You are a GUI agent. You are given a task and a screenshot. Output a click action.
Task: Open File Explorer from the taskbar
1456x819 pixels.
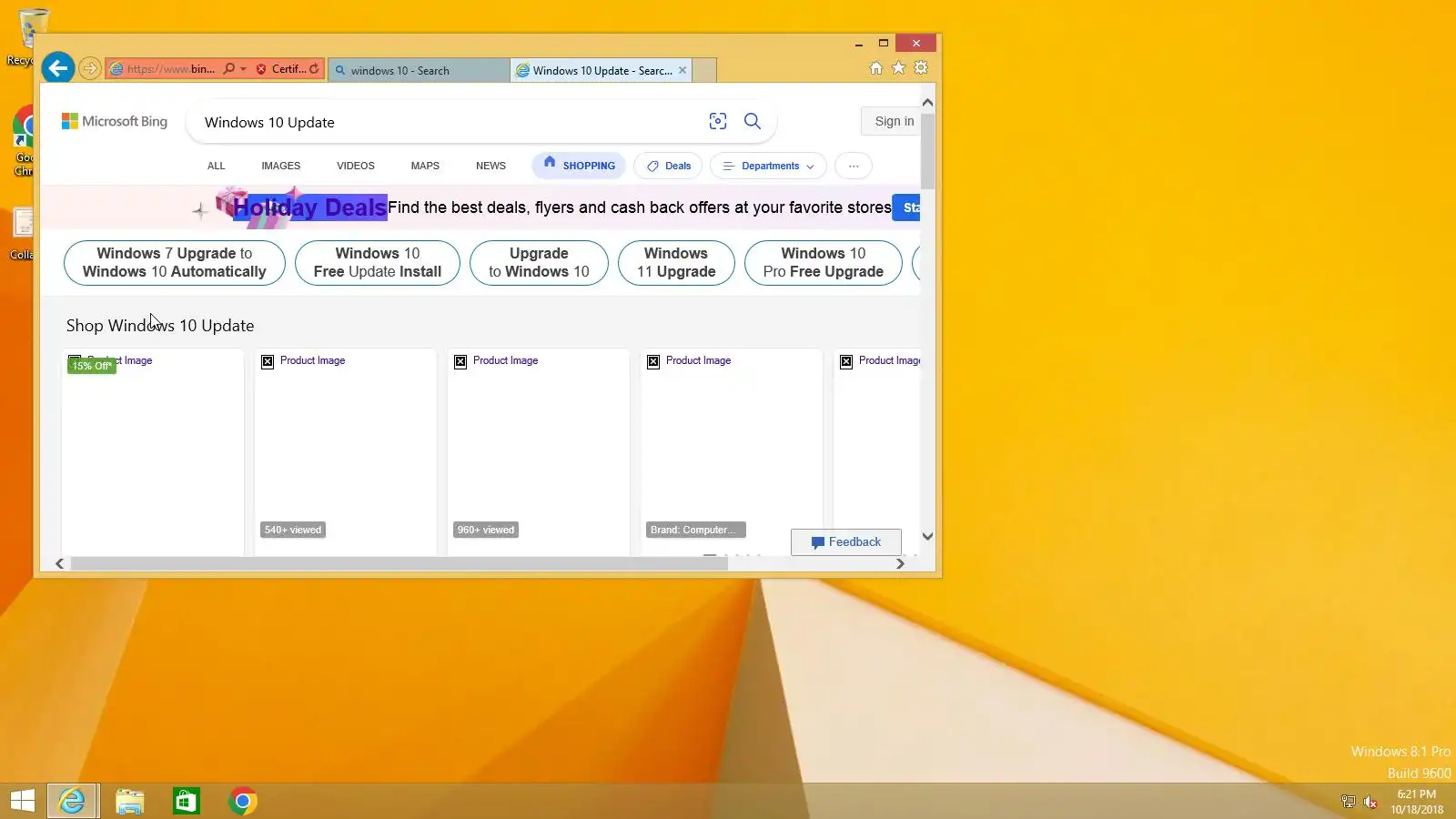[x=129, y=801]
